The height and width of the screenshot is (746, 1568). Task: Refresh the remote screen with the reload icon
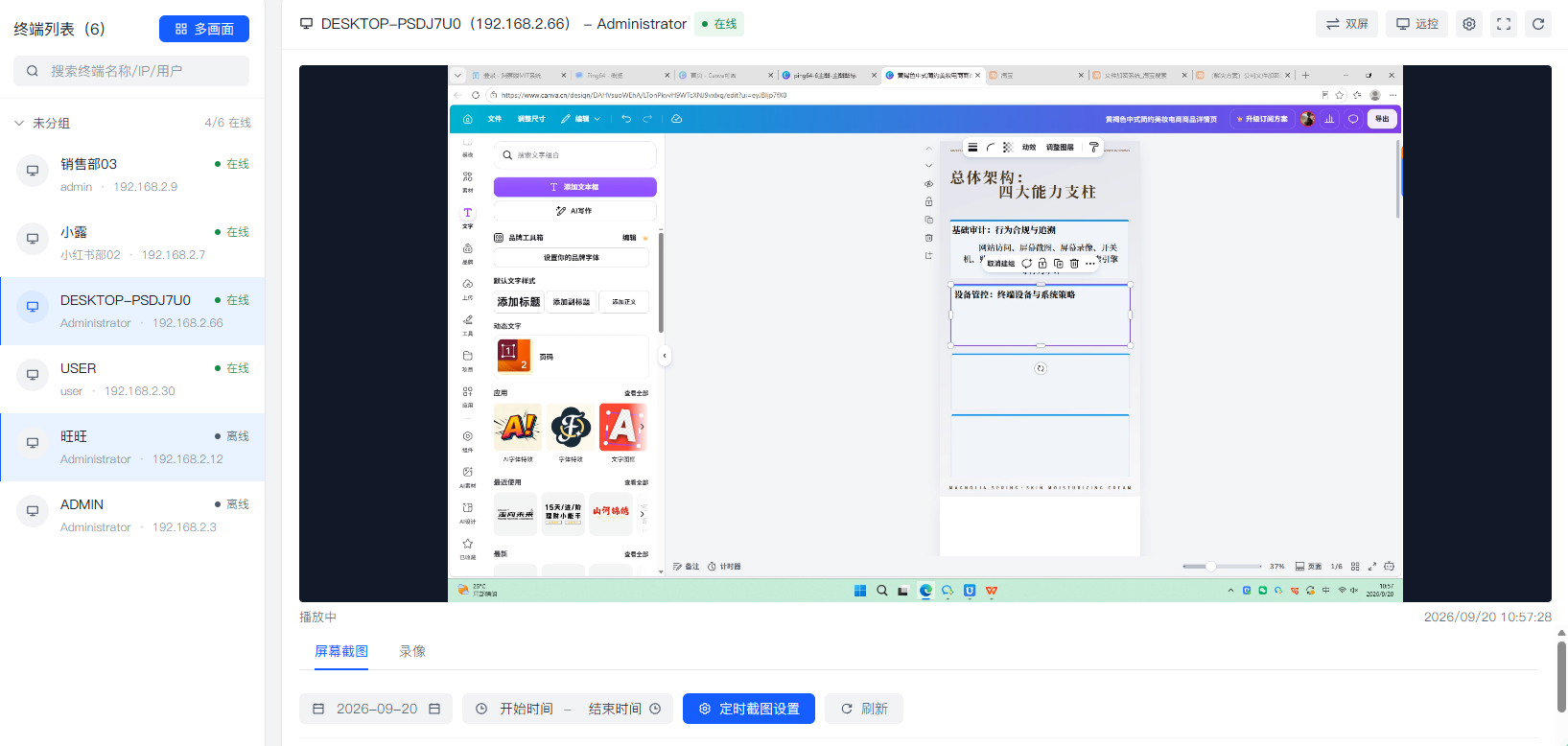click(x=1538, y=24)
